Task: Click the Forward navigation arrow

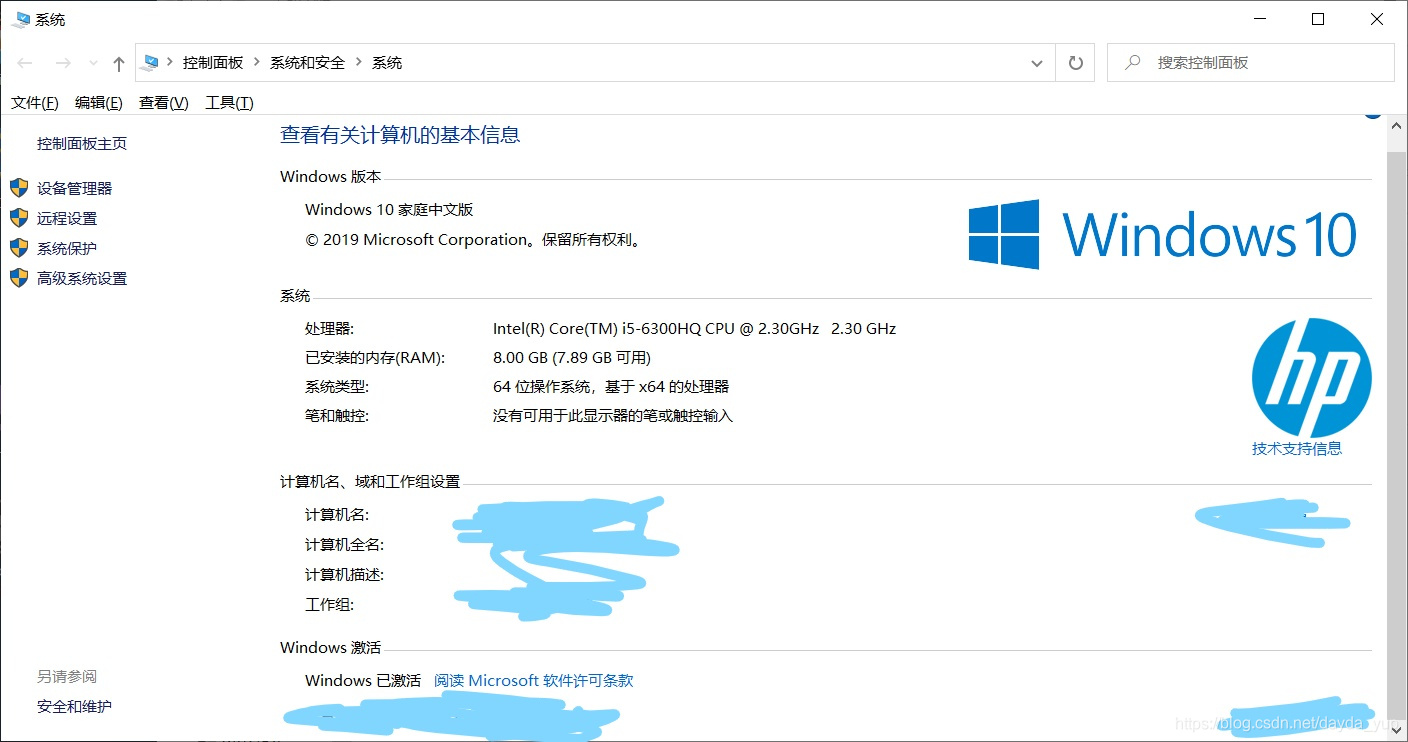Action: (62, 63)
